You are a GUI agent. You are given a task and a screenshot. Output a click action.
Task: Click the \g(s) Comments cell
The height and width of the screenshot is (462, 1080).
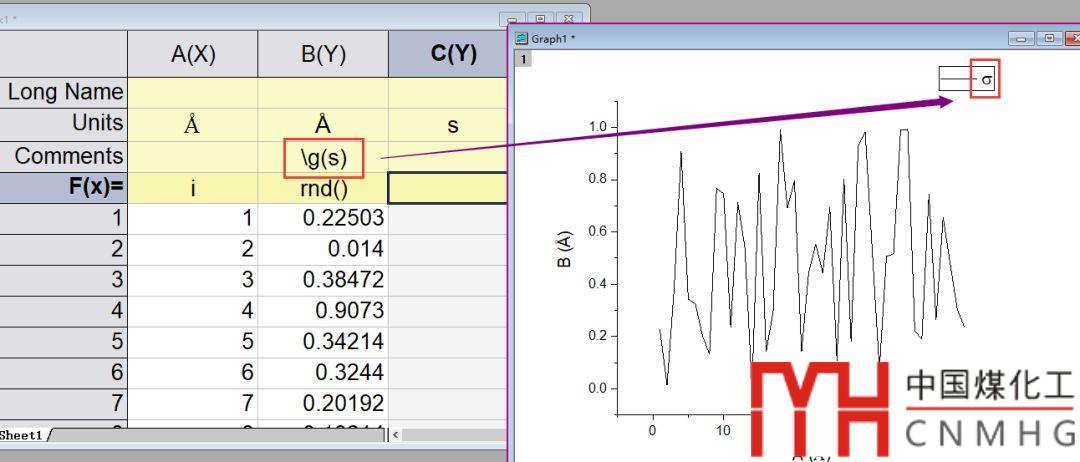point(322,156)
